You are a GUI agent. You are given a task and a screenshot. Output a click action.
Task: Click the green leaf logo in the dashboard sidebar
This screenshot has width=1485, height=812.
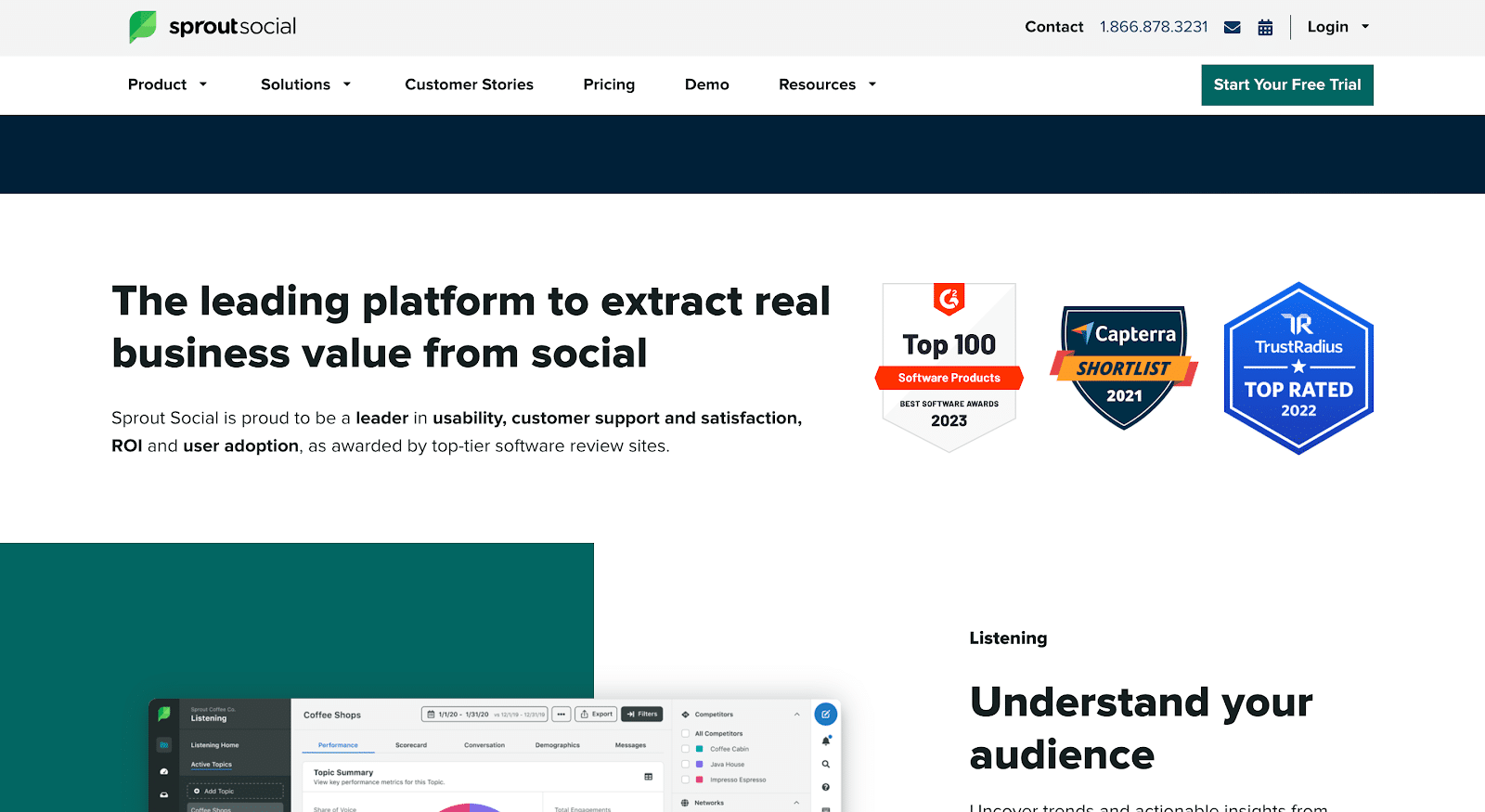tap(164, 714)
